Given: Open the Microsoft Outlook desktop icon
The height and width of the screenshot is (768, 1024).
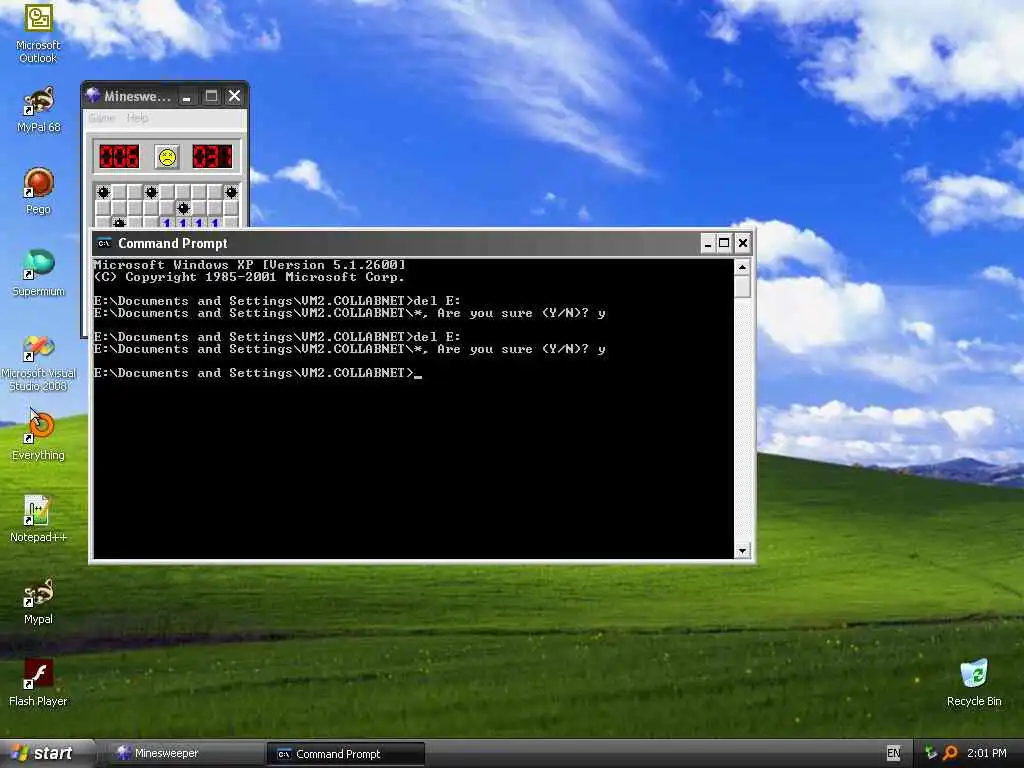Looking at the screenshot, I should pos(38,33).
